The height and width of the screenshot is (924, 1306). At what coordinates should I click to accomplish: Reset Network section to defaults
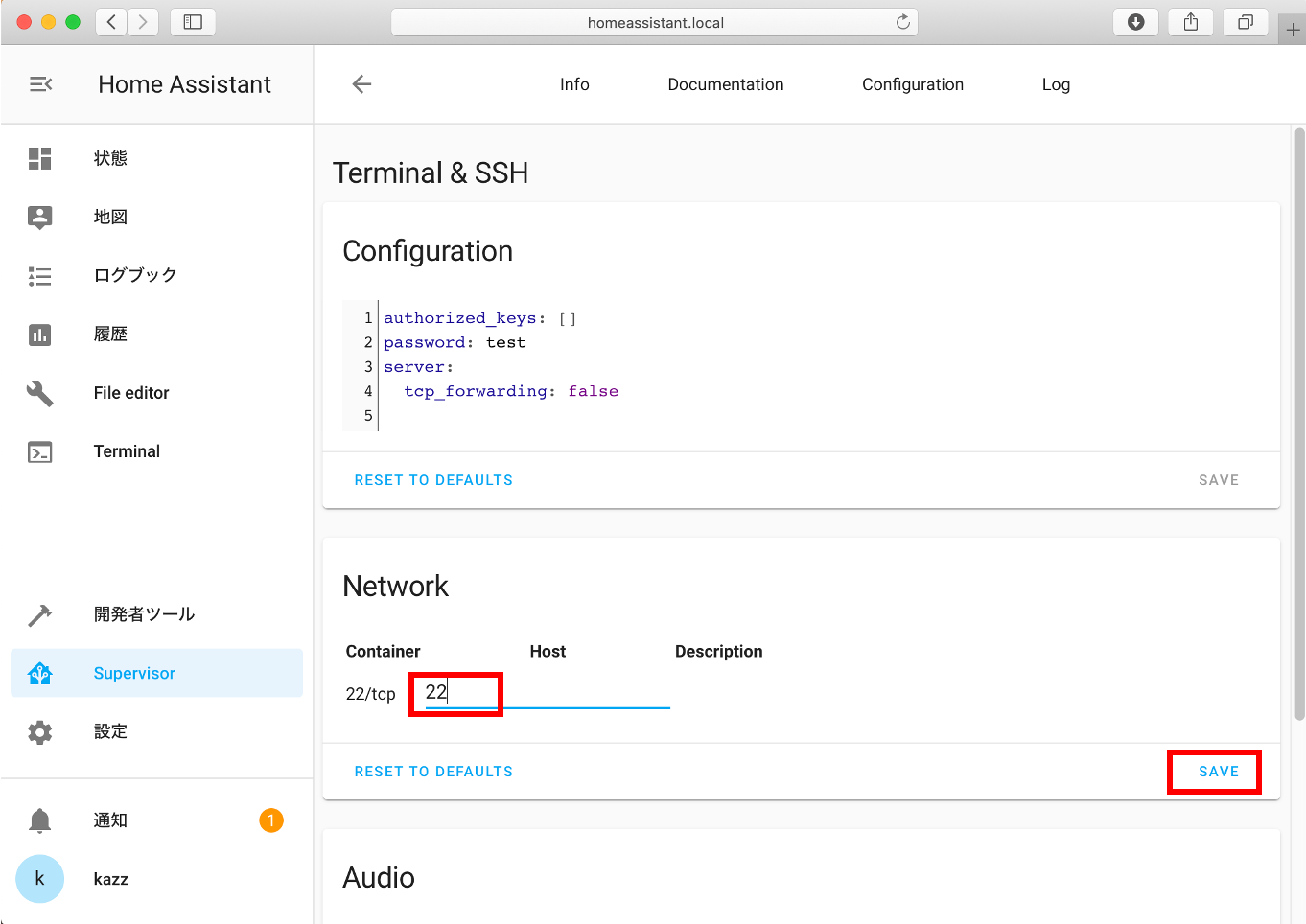(433, 772)
